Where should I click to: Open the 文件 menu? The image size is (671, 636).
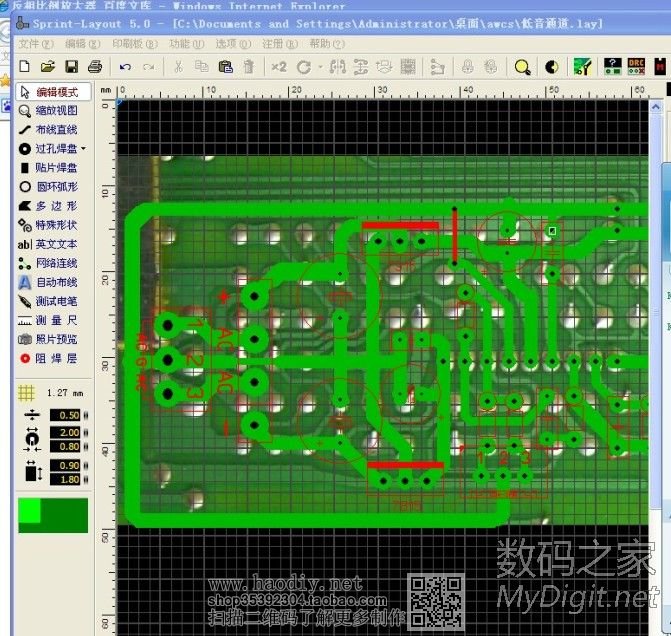(x=36, y=44)
